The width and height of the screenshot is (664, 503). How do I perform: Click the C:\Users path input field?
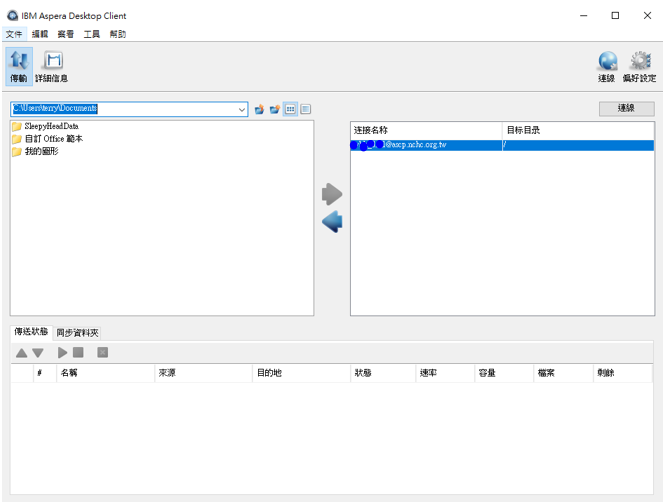120,109
